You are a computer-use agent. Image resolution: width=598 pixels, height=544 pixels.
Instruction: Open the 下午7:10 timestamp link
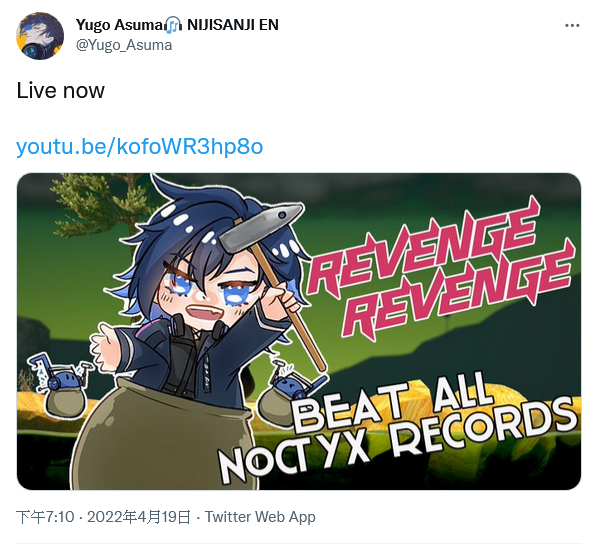45,517
